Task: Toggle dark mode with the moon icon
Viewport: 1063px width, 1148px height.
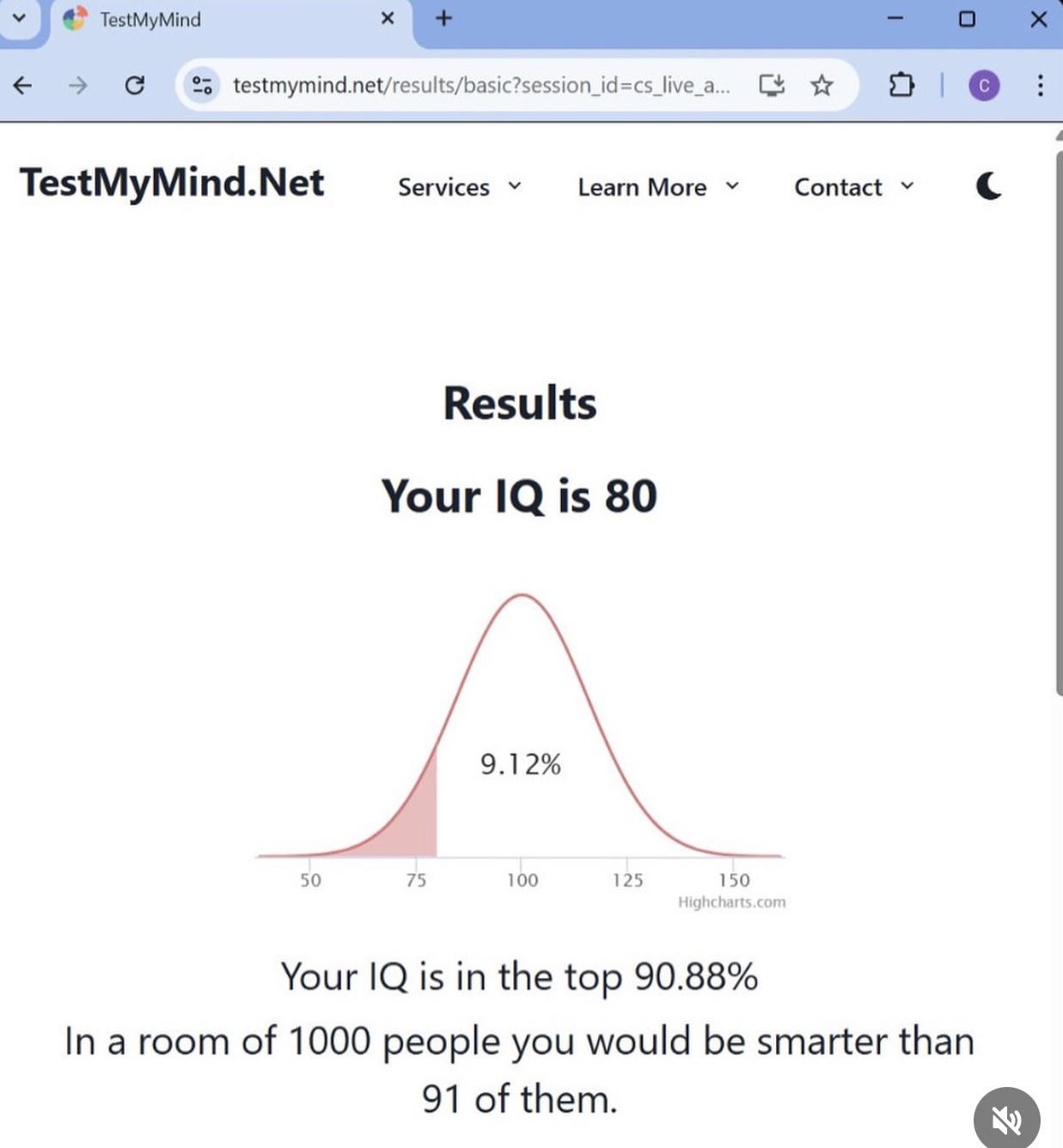Action: pos(989,186)
